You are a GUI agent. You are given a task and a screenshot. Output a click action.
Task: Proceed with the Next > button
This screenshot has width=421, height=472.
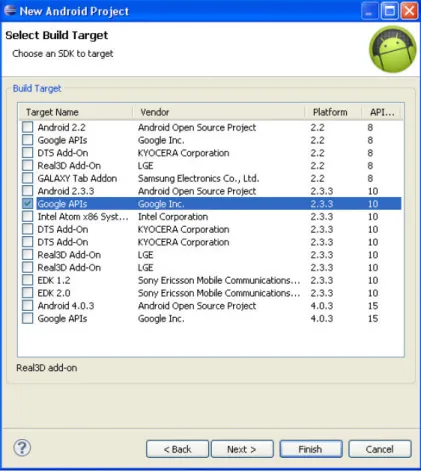click(x=242, y=449)
